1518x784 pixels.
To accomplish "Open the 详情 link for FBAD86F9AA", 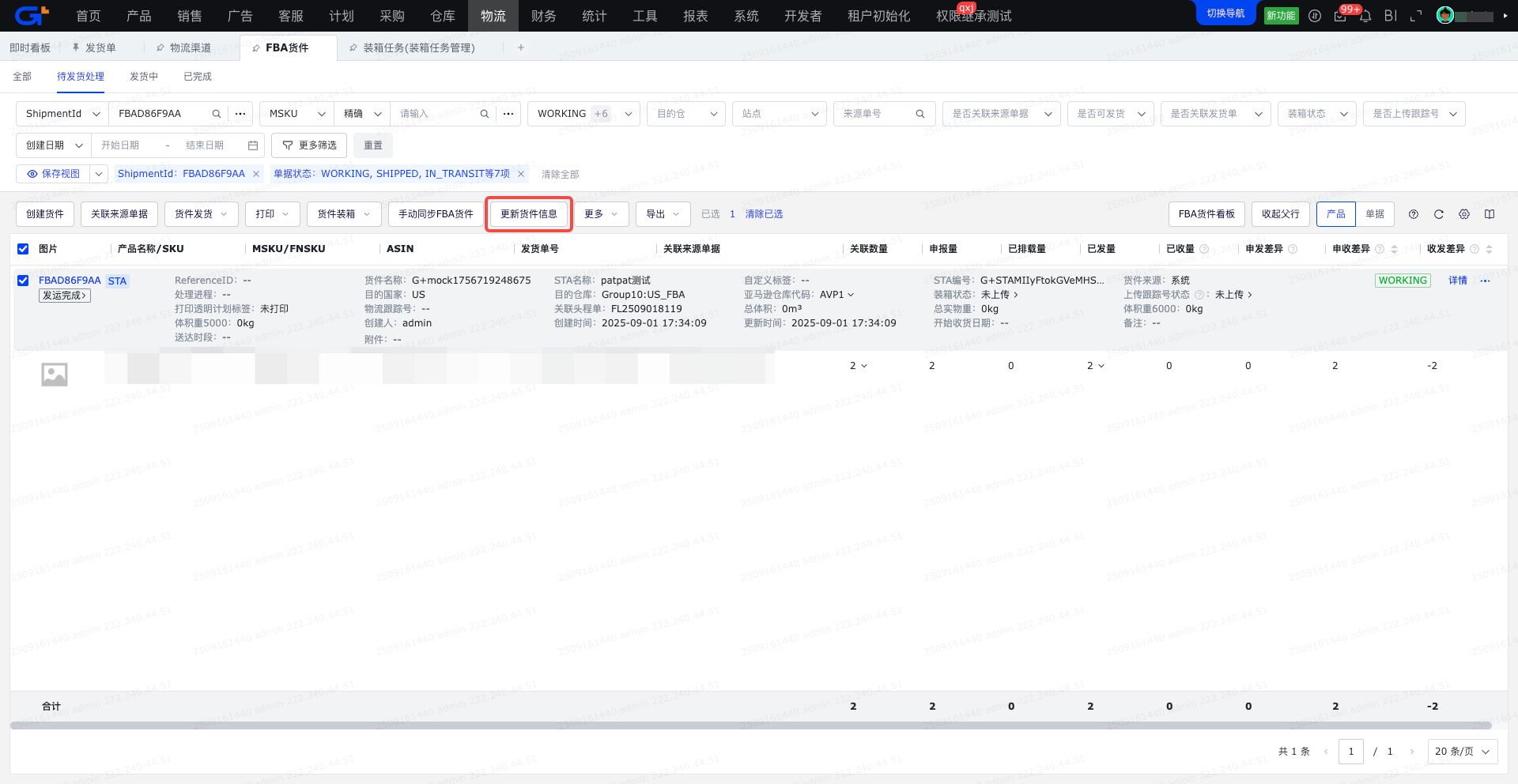I will [1458, 281].
